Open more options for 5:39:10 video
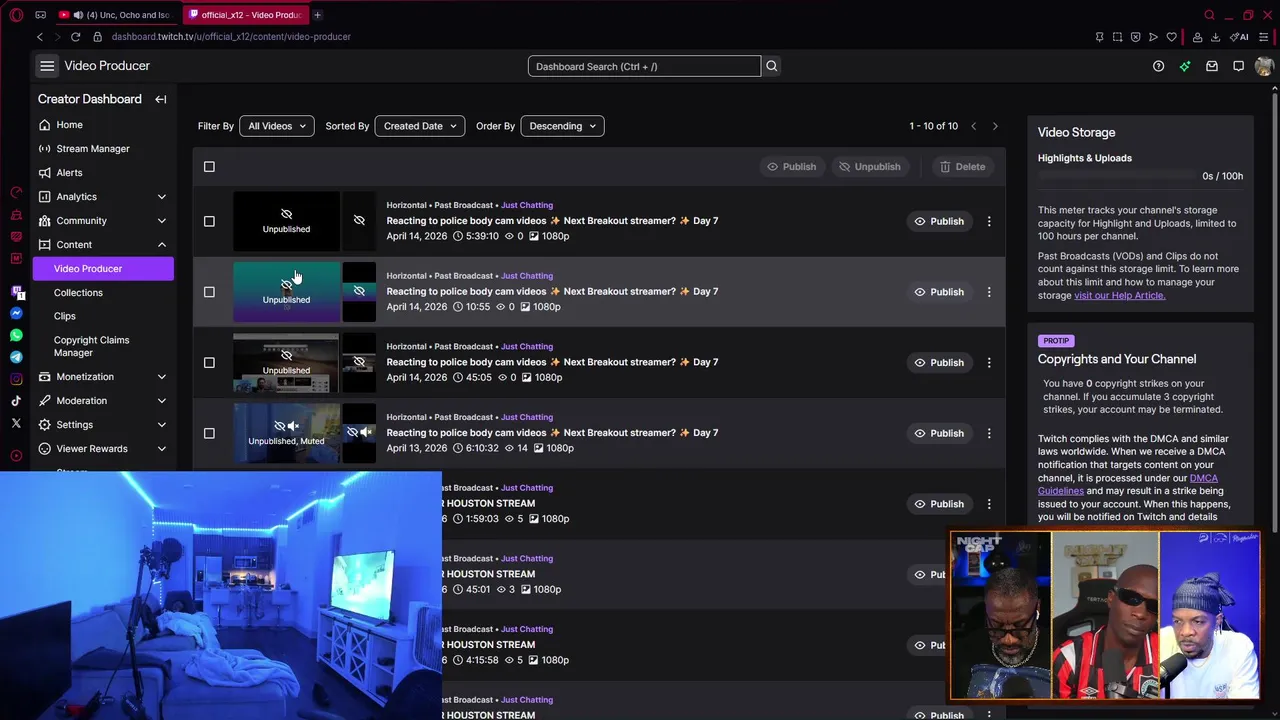Viewport: 1280px width, 720px height. [x=989, y=221]
